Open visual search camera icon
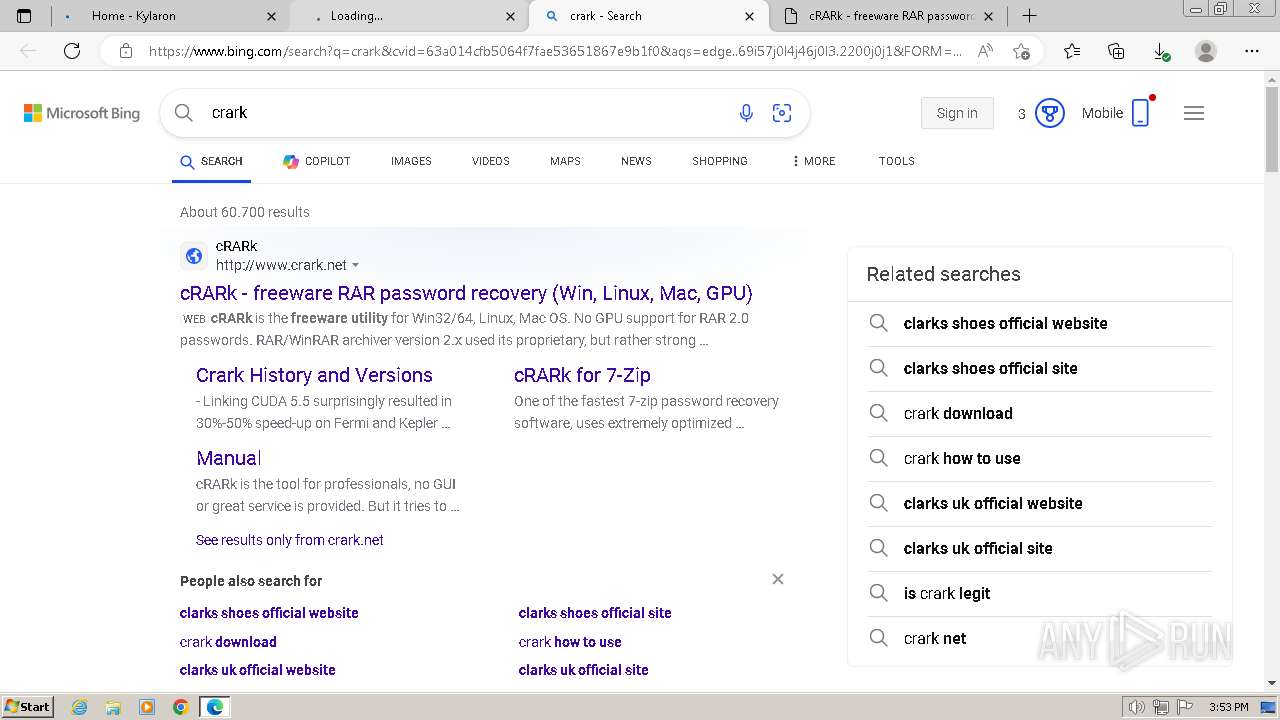This screenshot has height=720, width=1280. [782, 113]
